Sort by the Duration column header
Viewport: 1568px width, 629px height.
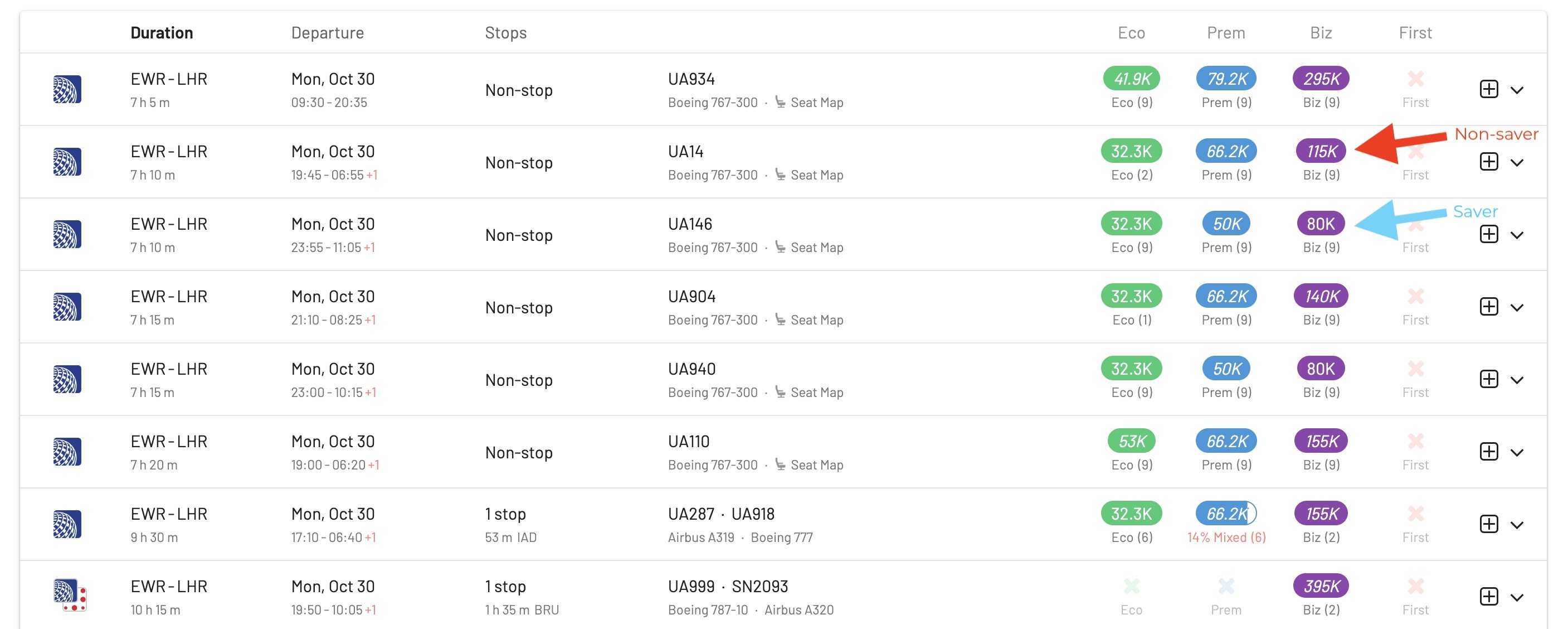162,33
